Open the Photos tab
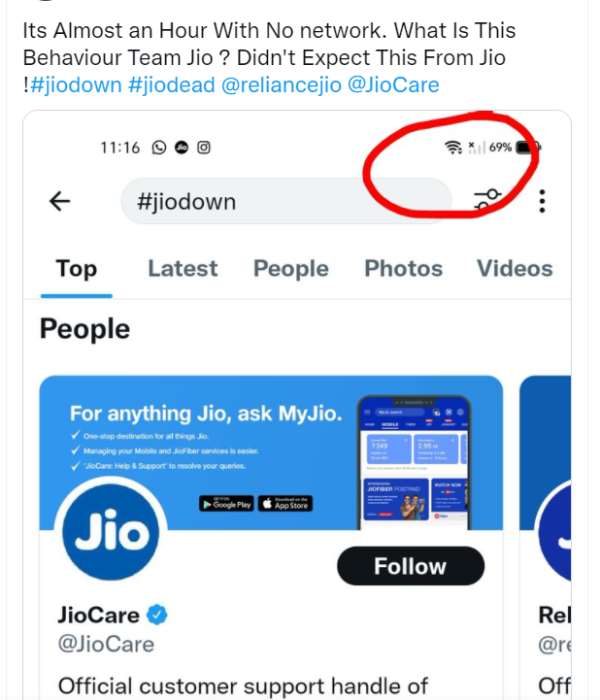The height and width of the screenshot is (700, 600). [403, 269]
